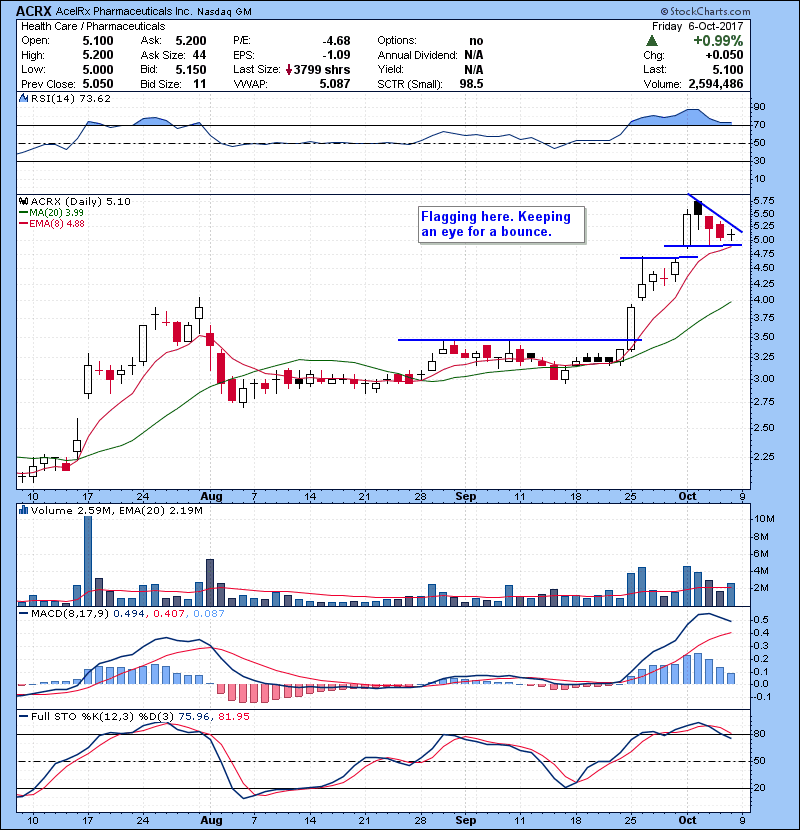
Task: Click the candlestick icon beside ACRX (Daily)
Action: pyautogui.click(x=23, y=201)
